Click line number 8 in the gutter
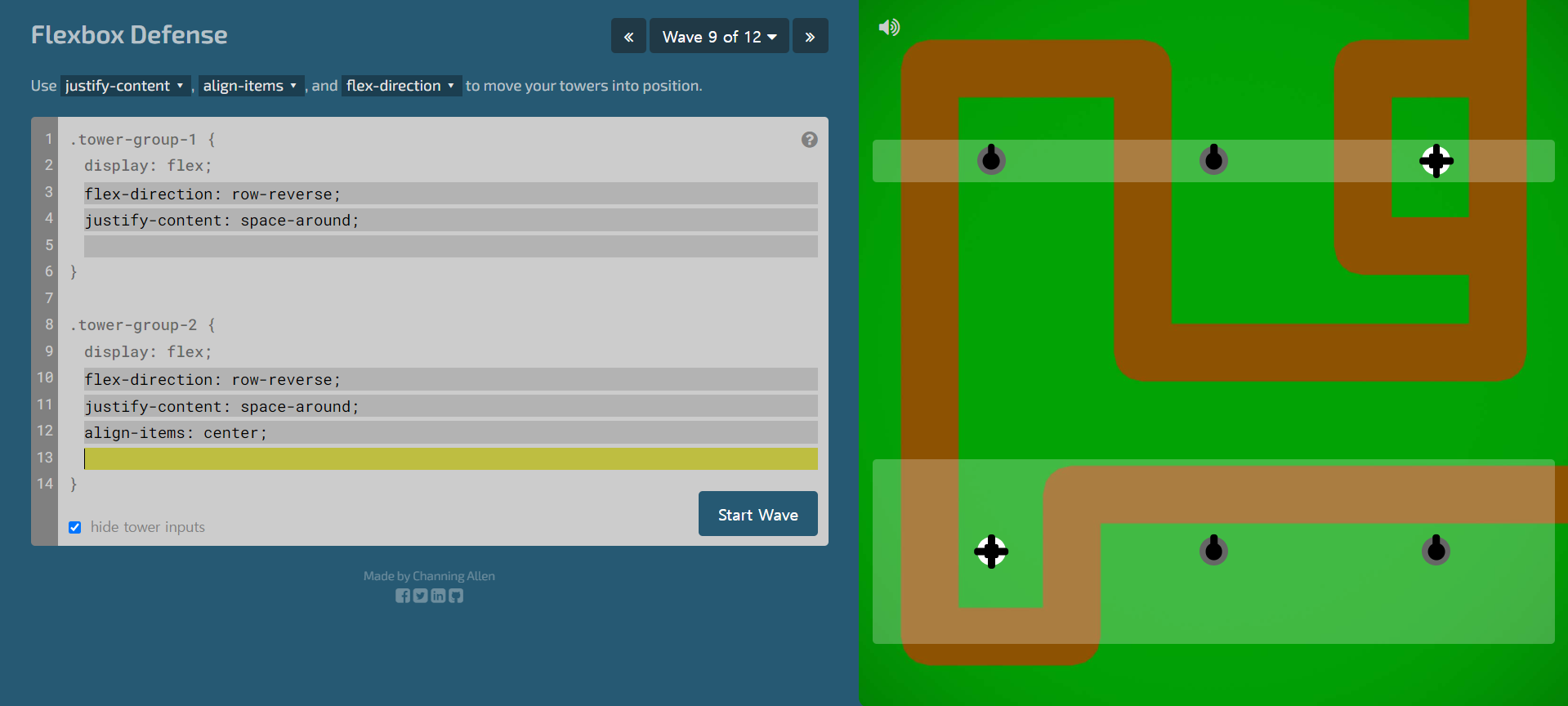 tap(49, 324)
